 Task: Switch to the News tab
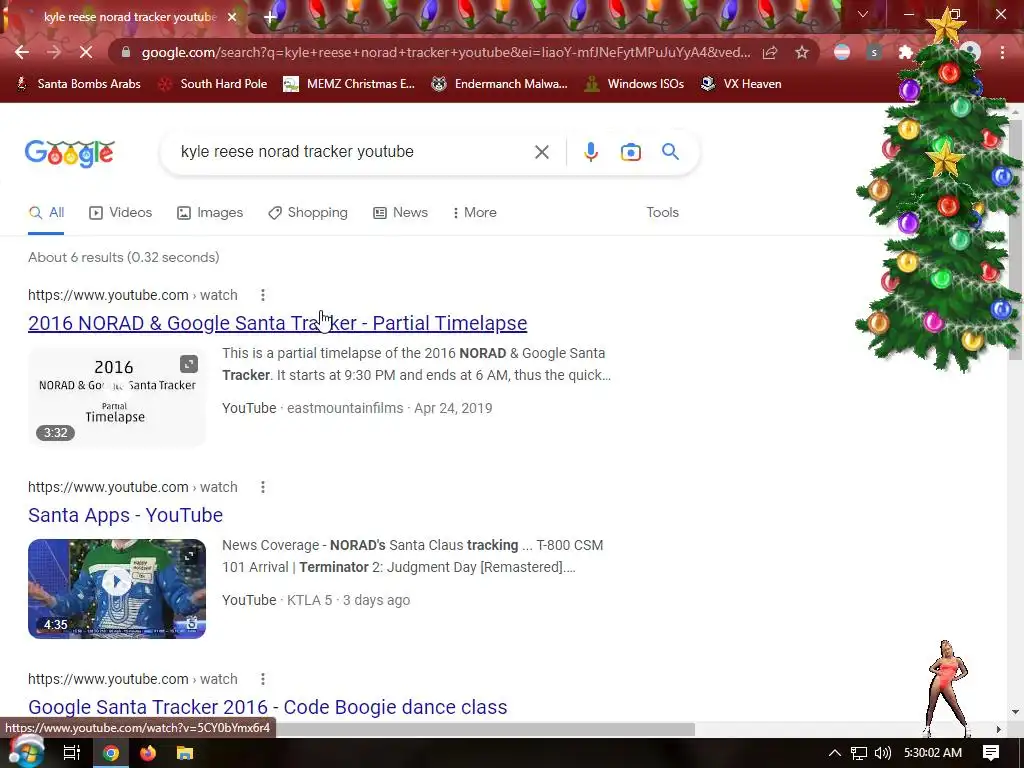click(x=400, y=213)
